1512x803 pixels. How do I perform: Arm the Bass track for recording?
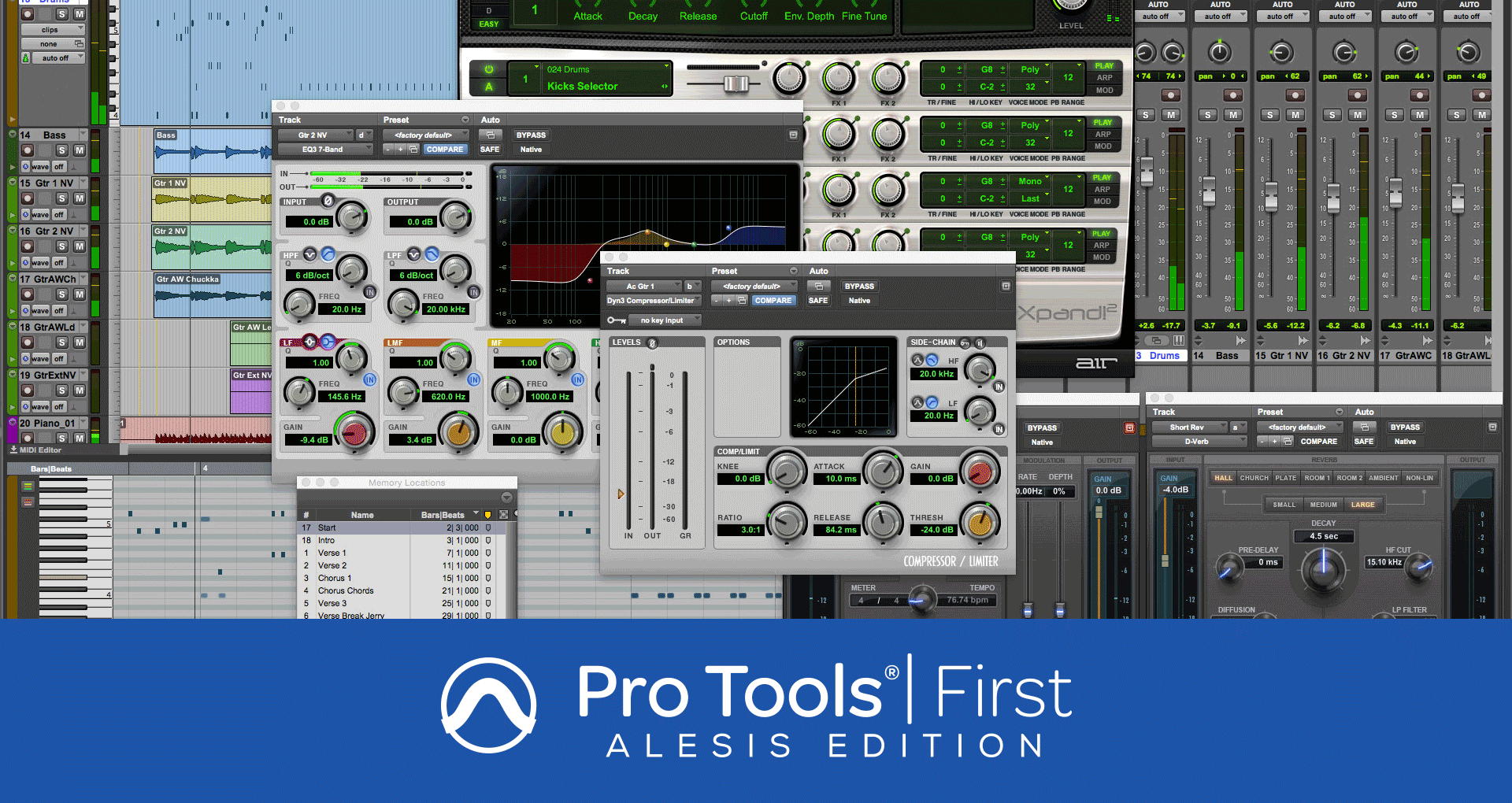(x=28, y=150)
